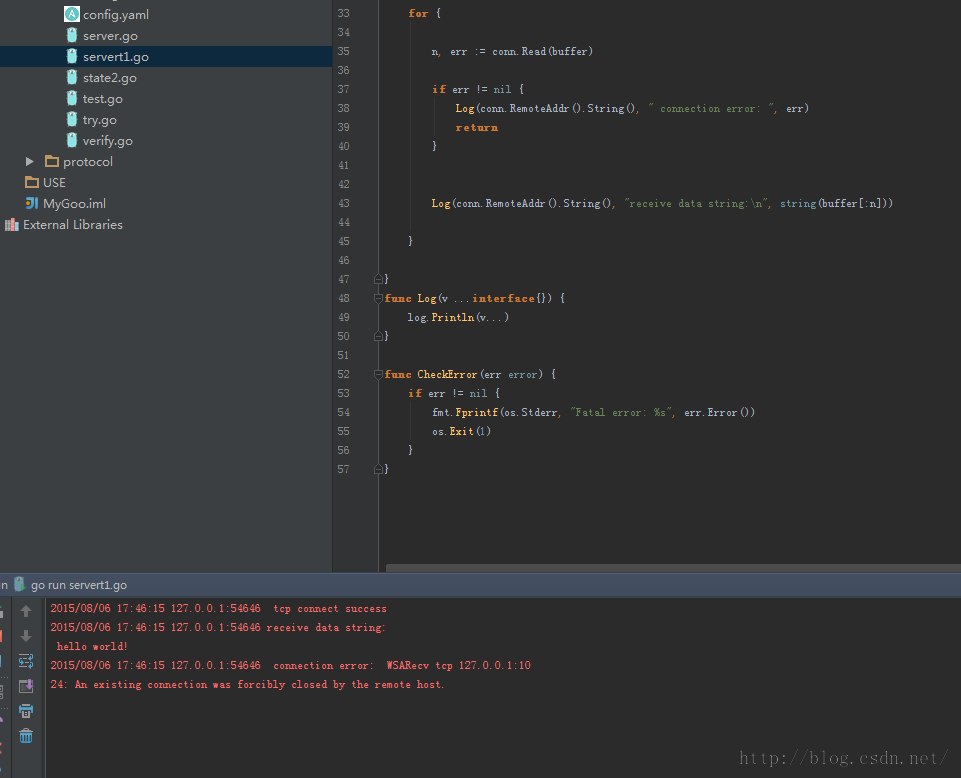Click the scroll-to-end icon in the console
This screenshot has height=778, width=961.
pyautogui.click(x=26, y=686)
